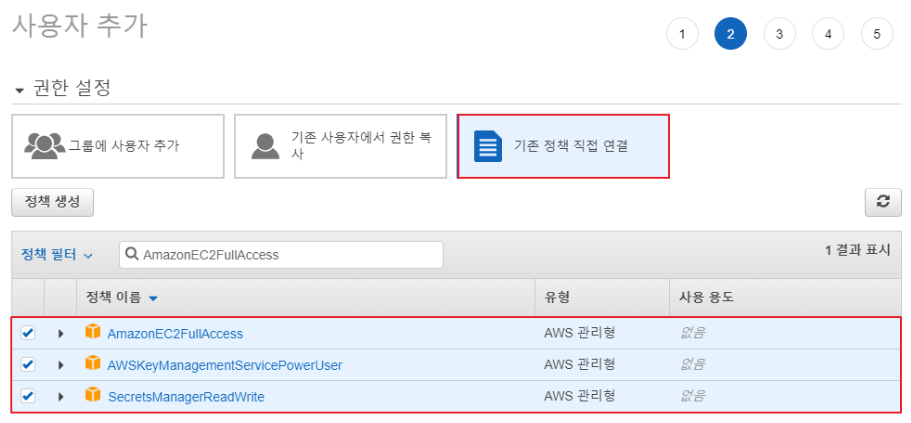Click the group people icon in 그룹에 사용자 추가

(45, 145)
